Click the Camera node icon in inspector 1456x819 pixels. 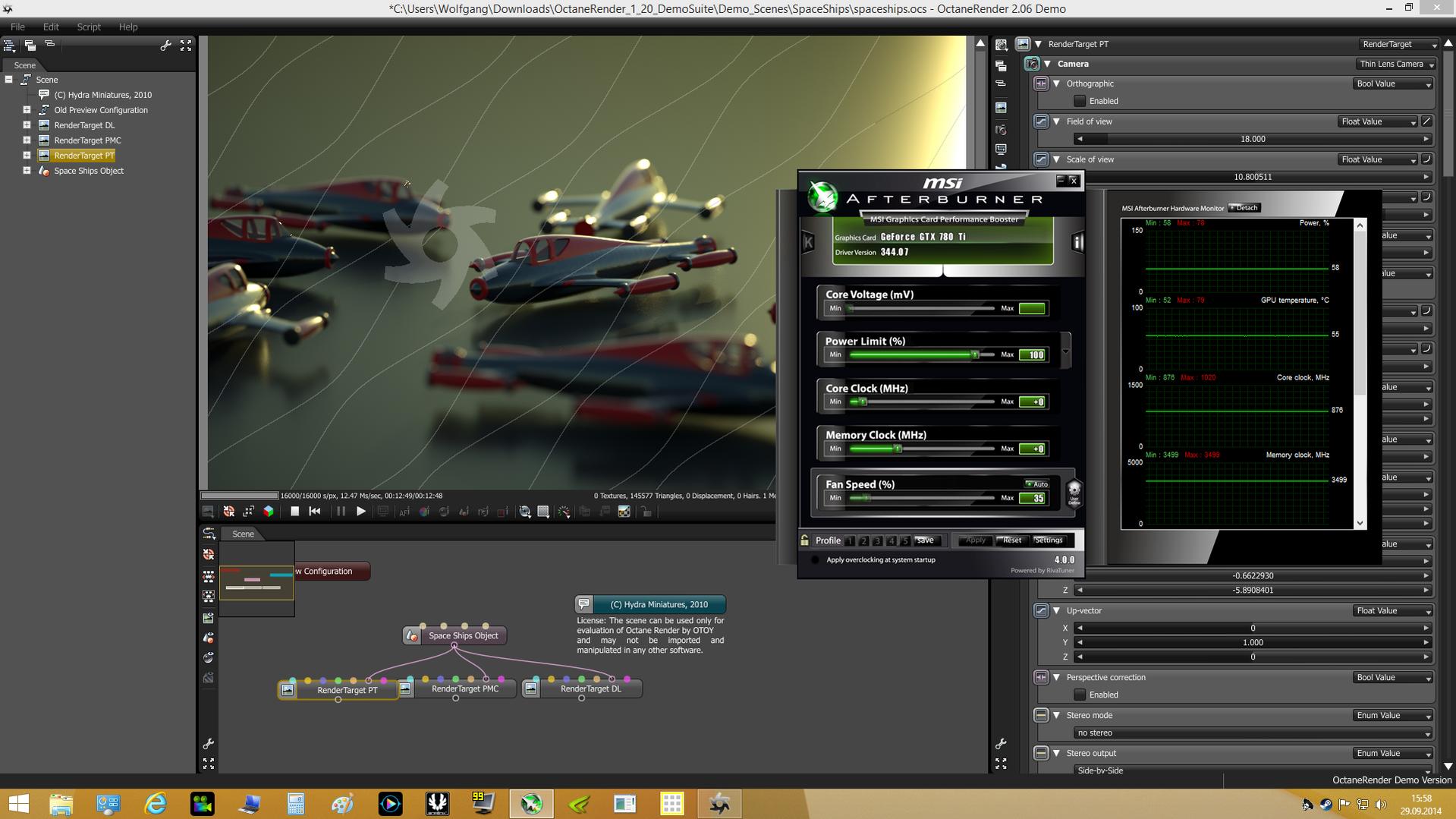(x=1032, y=64)
